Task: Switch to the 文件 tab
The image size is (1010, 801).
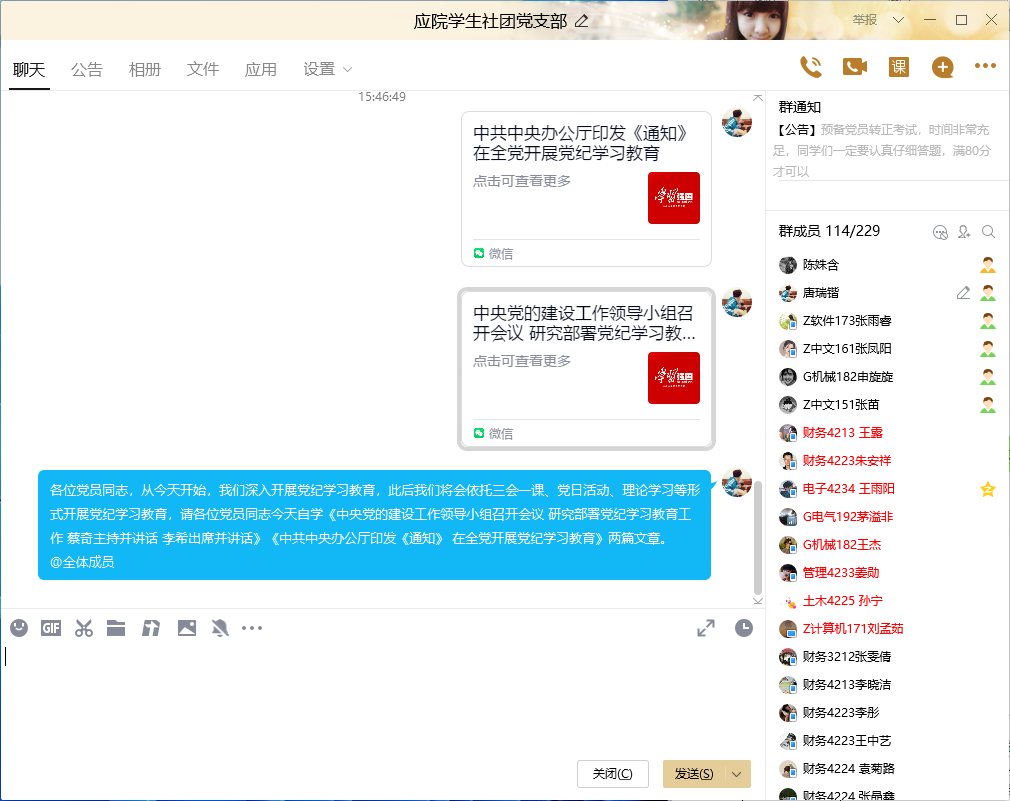Action: (203, 70)
